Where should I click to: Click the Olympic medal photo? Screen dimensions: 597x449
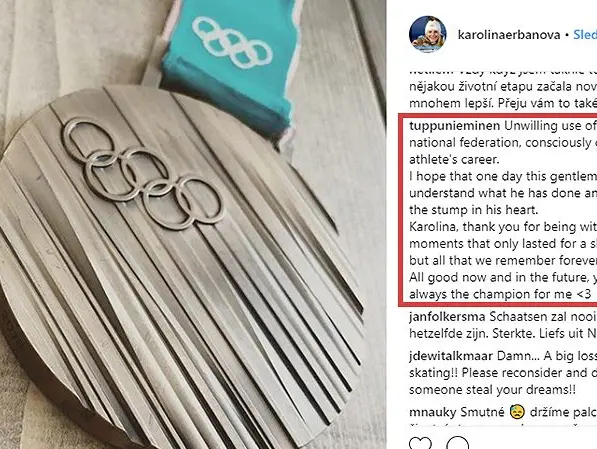(x=193, y=225)
